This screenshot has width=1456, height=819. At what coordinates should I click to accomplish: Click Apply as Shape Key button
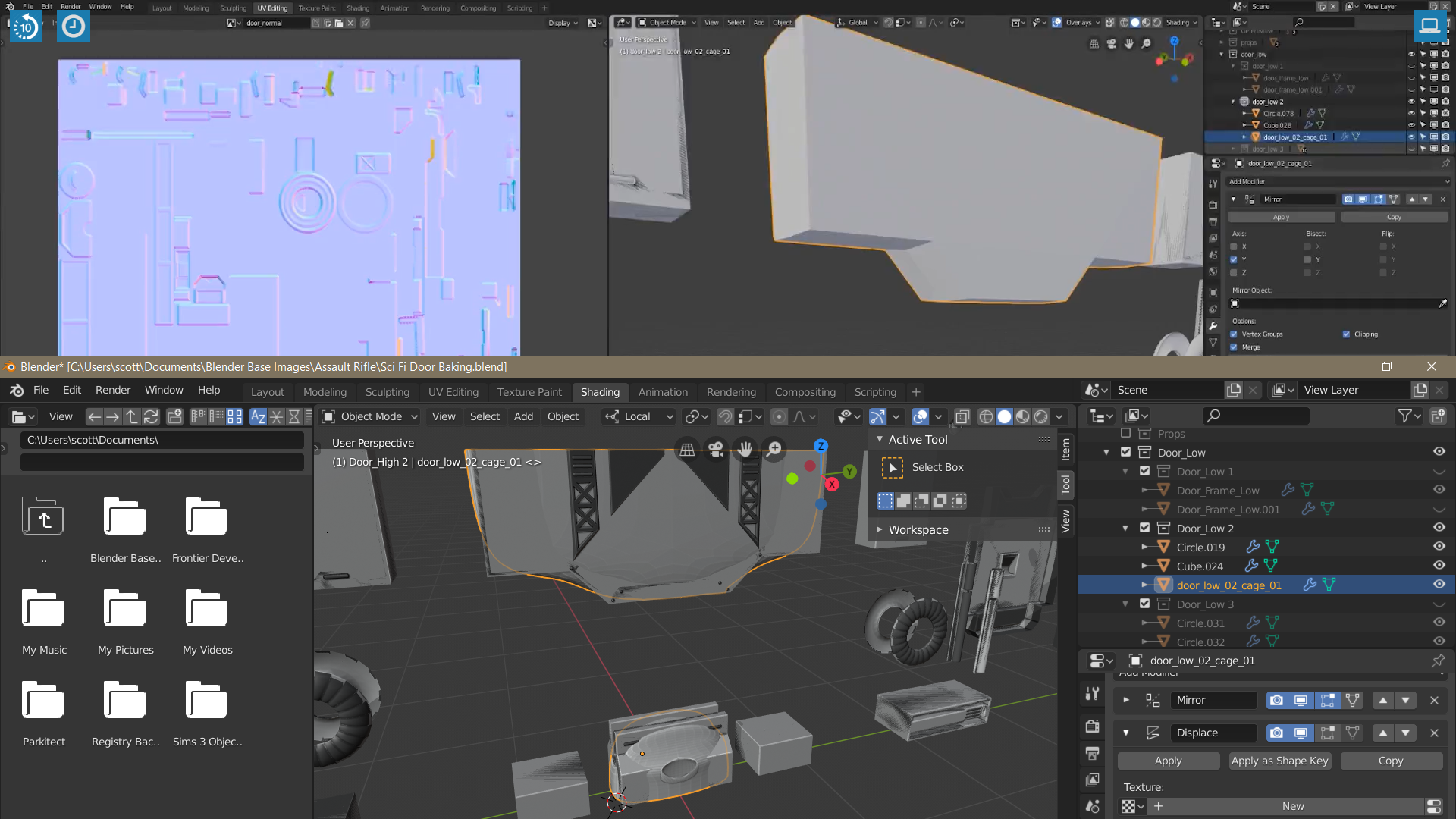click(1279, 761)
